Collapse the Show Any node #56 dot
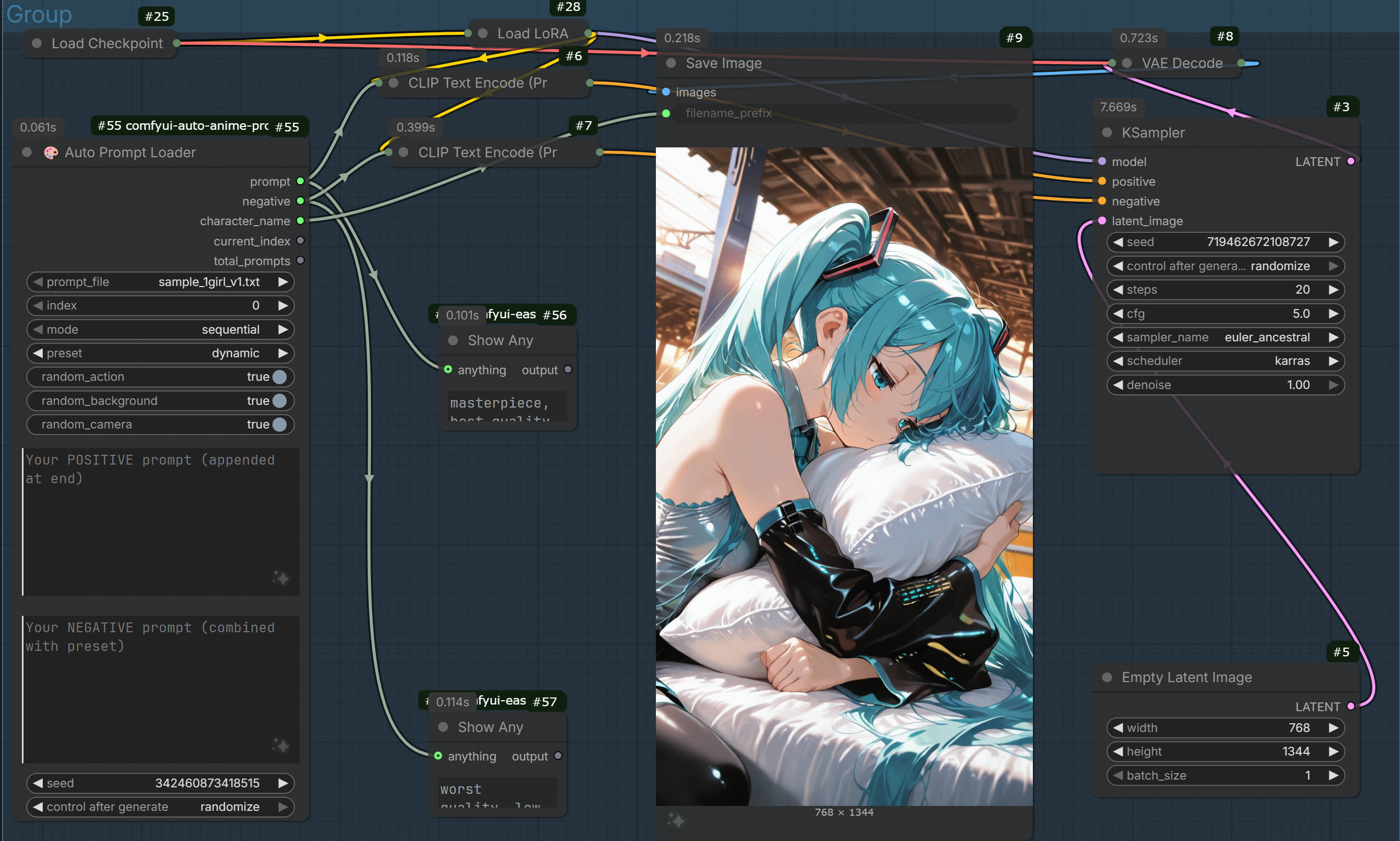 tap(453, 341)
